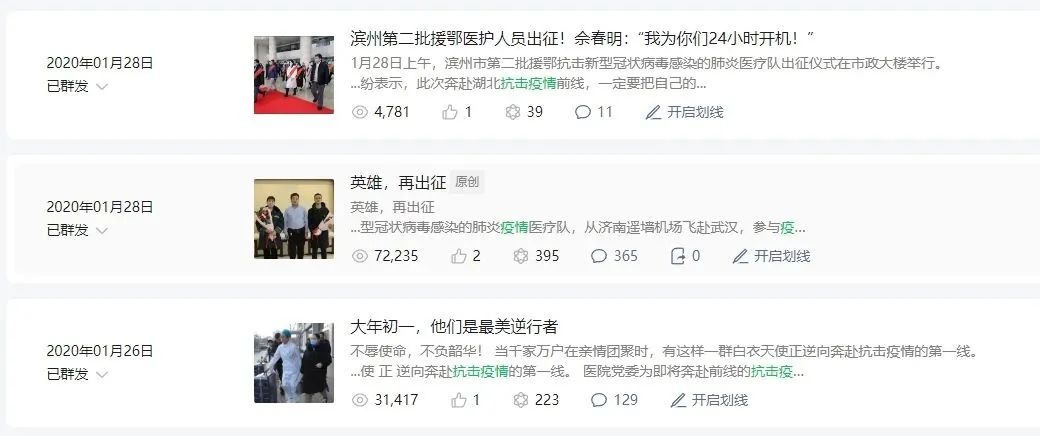Open comments bubble icon showing 365
1040x436 pixels.
tap(599, 256)
